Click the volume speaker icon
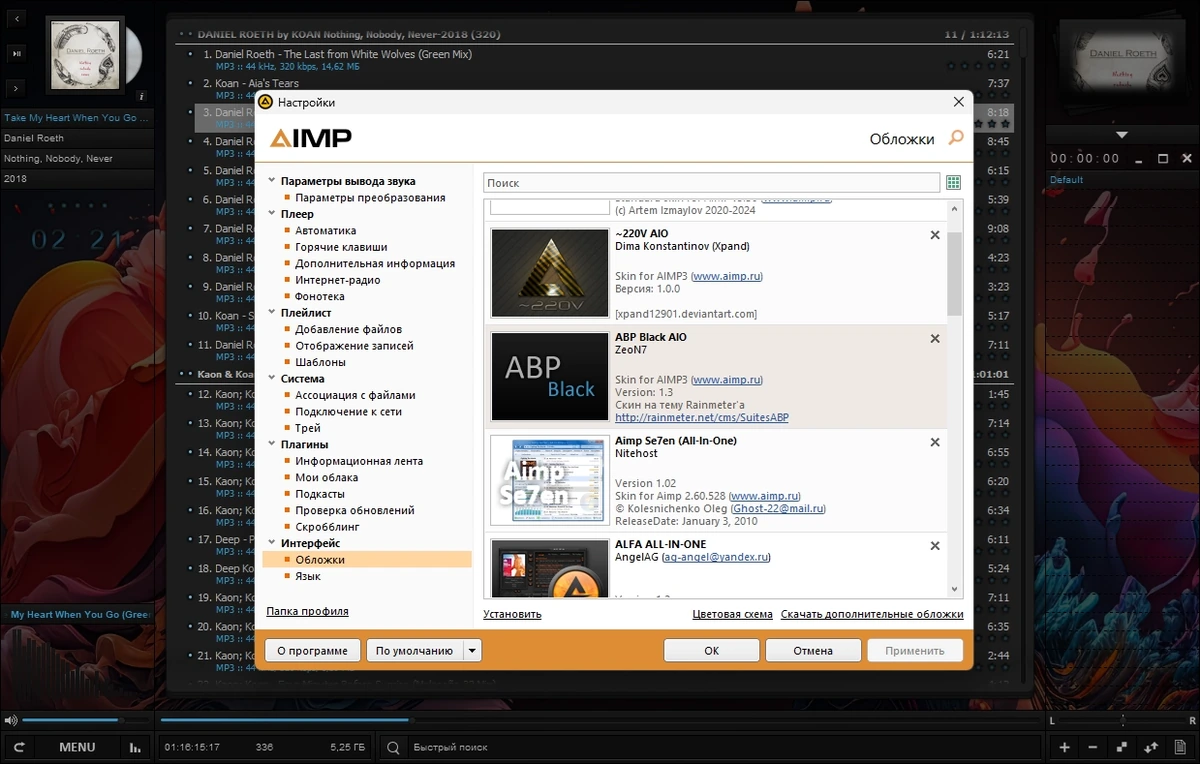 pos(10,720)
